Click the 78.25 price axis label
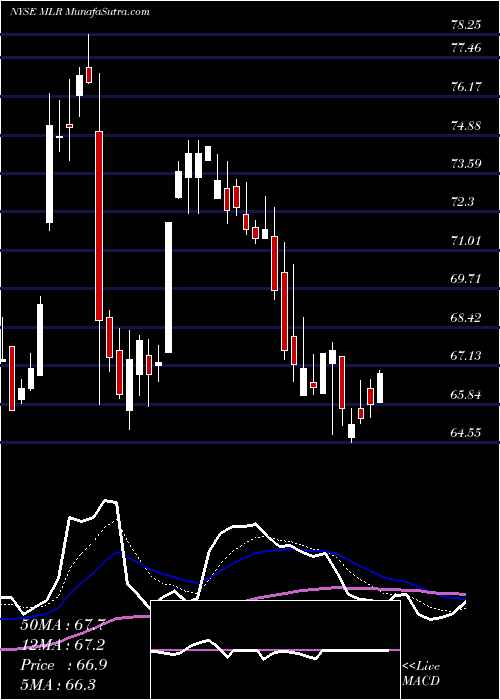 pyautogui.click(x=466, y=25)
